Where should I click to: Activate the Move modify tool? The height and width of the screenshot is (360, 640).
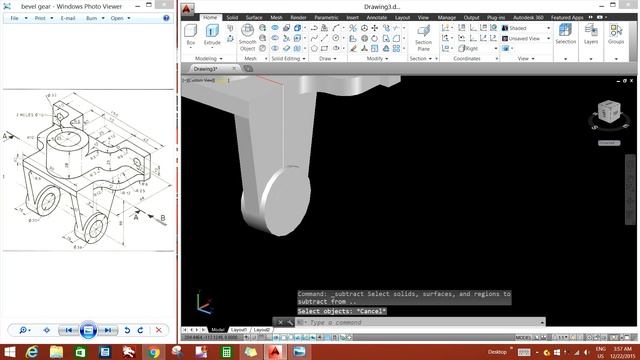(x=374, y=28)
